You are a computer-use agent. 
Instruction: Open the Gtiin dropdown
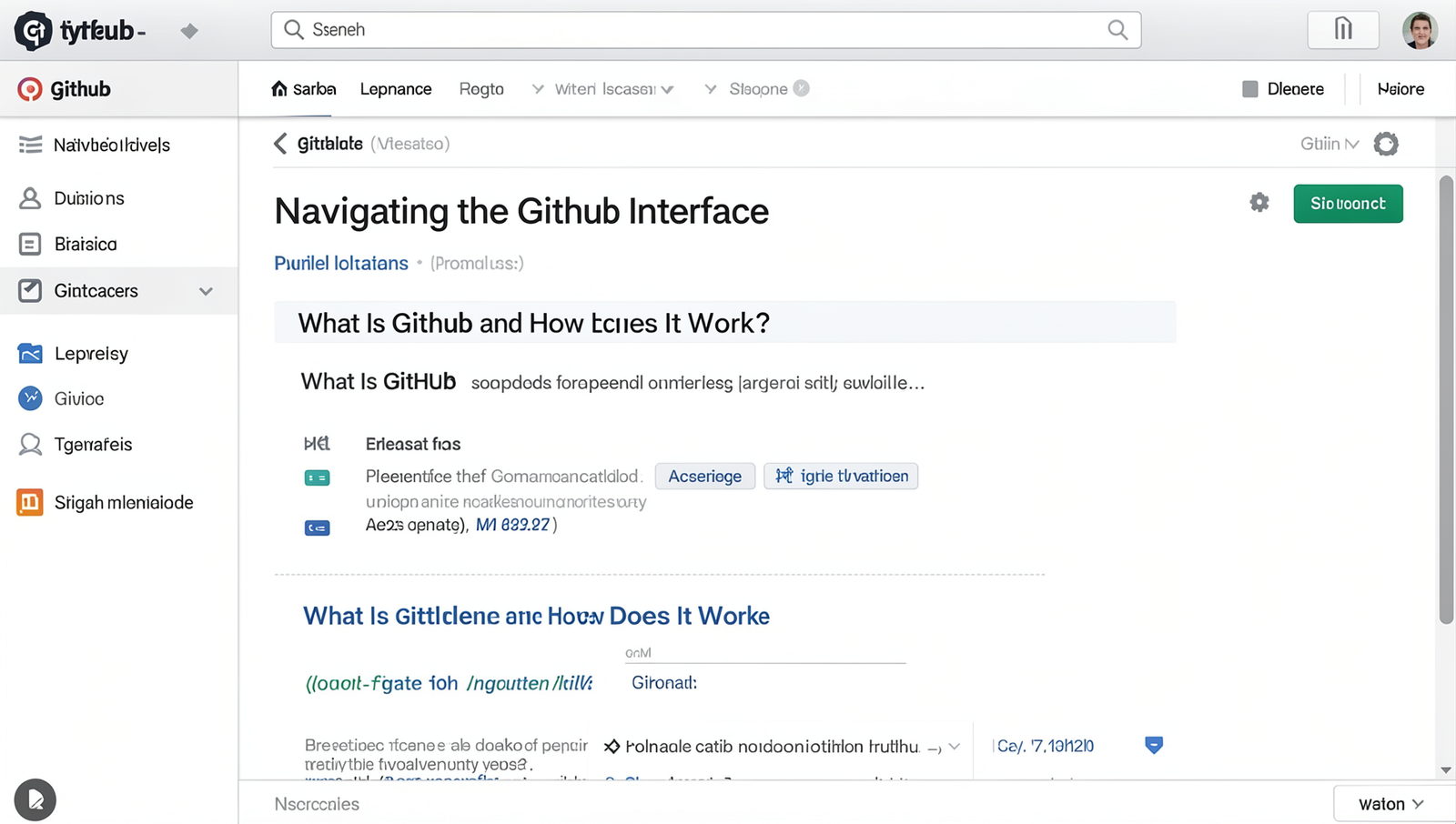(x=1330, y=144)
